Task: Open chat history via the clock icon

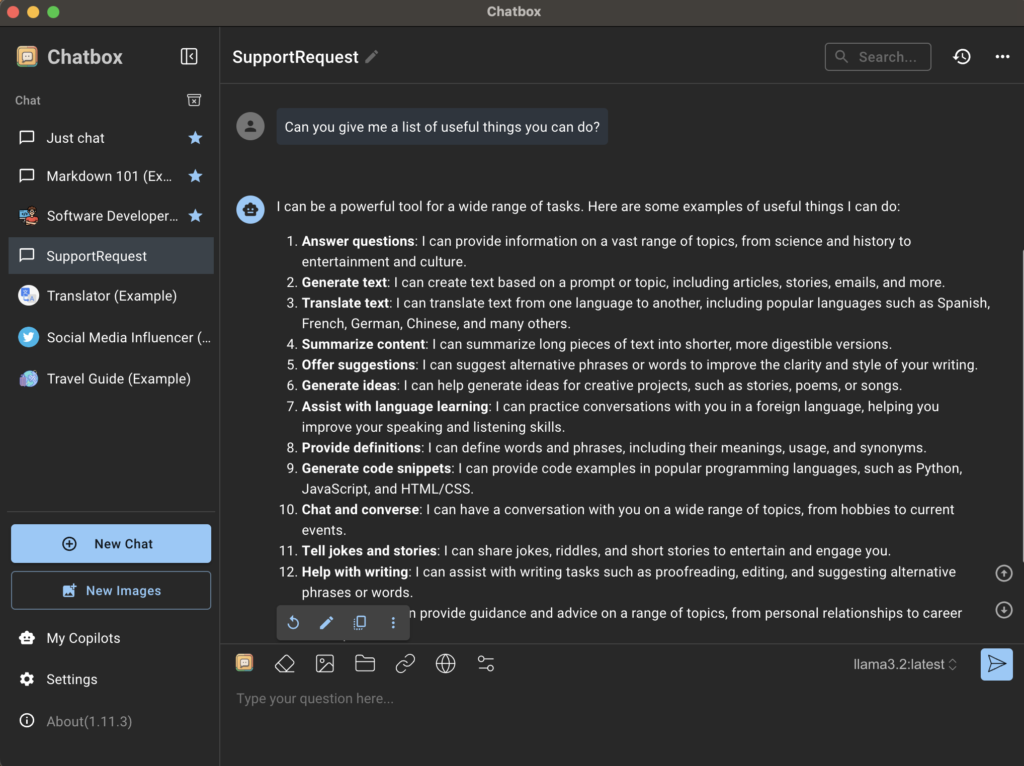Action: coord(961,57)
